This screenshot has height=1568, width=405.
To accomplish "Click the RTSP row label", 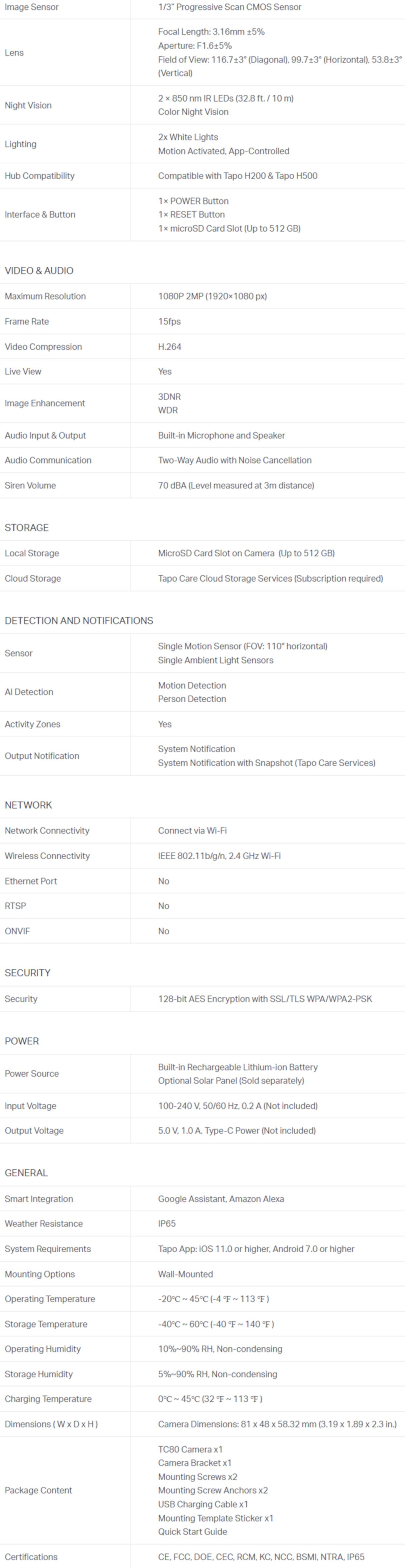I will pos(15,906).
